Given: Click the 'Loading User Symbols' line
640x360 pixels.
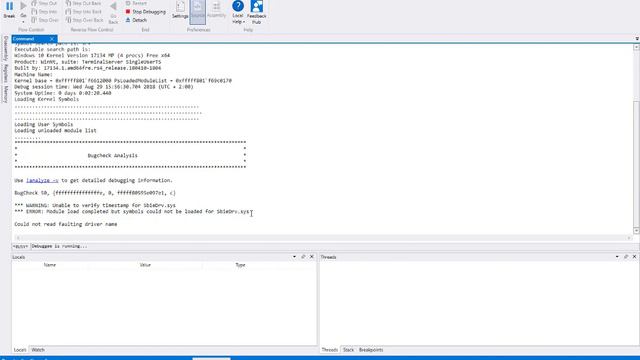Looking at the screenshot, I should tap(44, 124).
